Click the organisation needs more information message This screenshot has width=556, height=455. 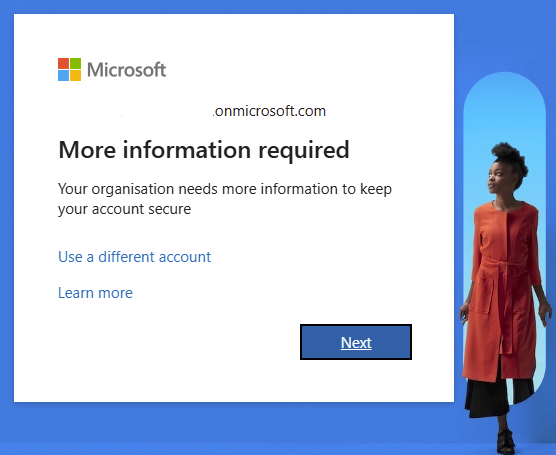pos(225,199)
